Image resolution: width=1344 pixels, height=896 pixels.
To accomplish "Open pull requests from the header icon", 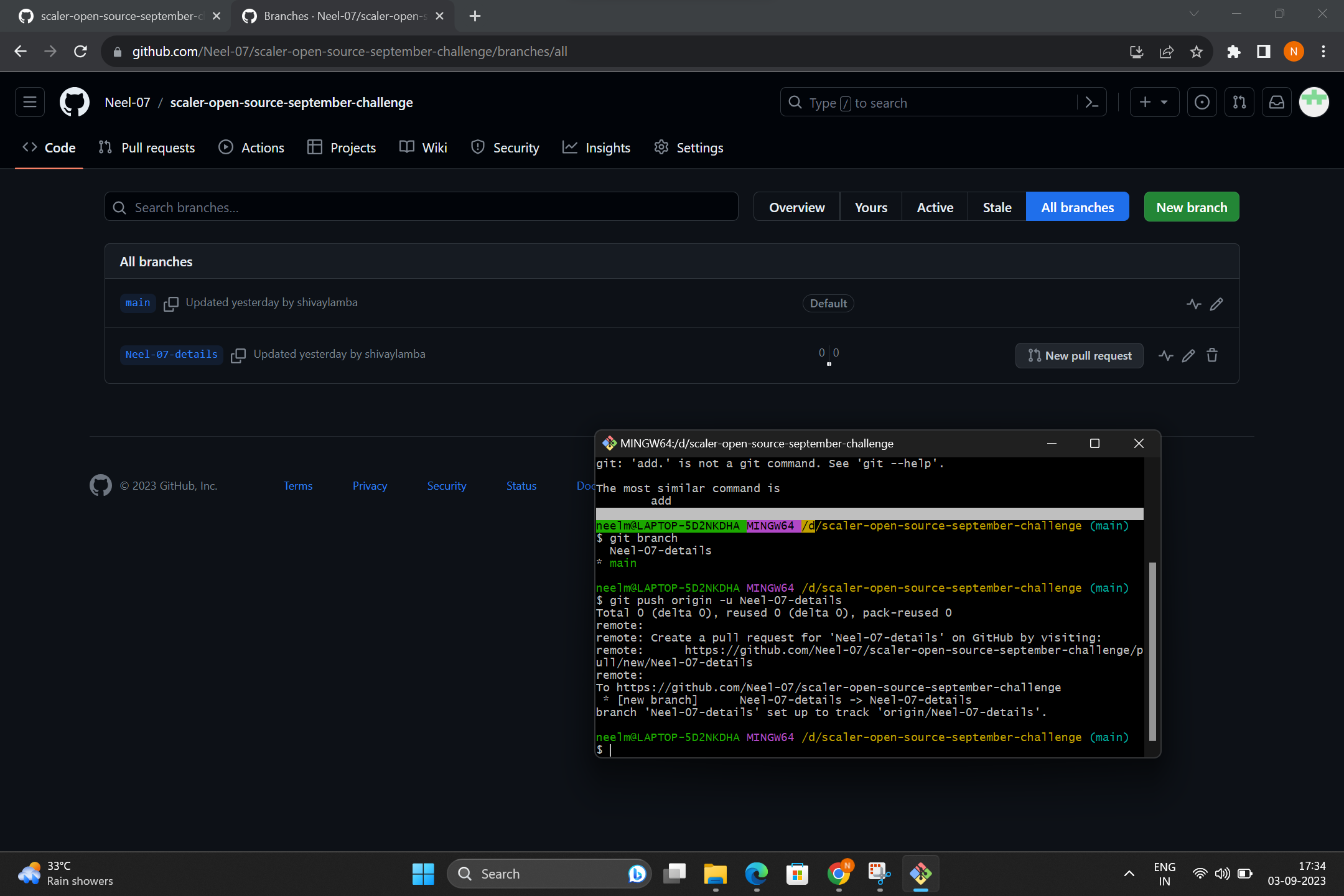I will [1239, 102].
